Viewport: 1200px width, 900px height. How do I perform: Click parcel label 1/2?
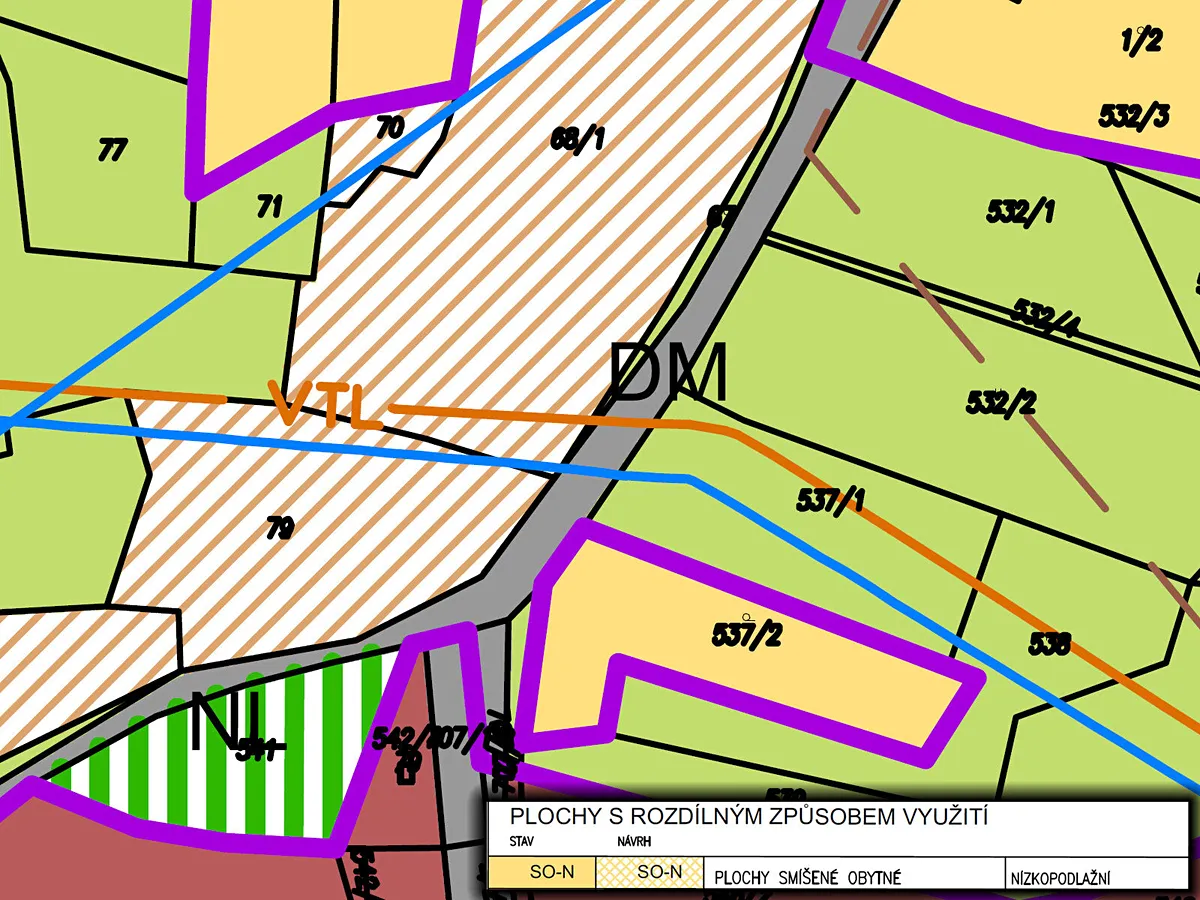[1141, 41]
